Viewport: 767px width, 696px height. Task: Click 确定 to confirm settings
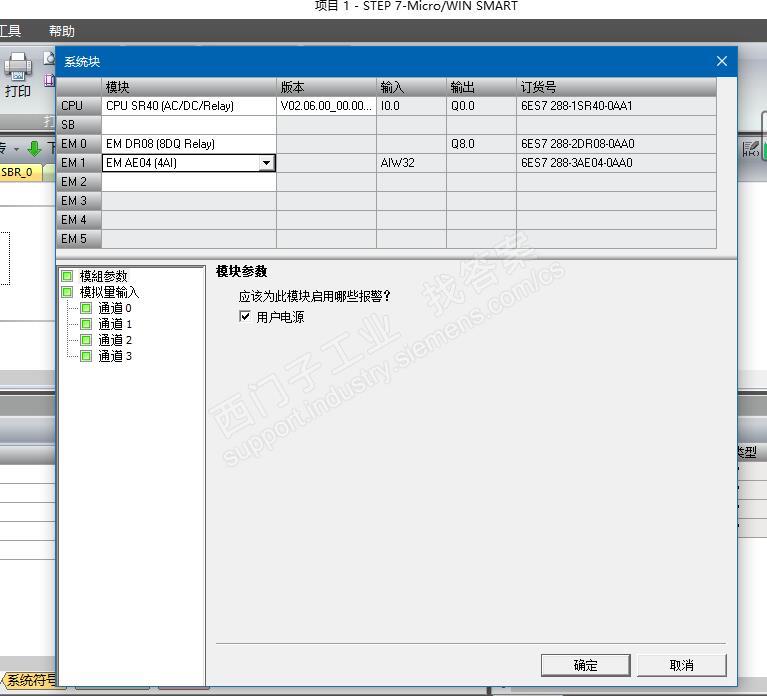coord(586,665)
